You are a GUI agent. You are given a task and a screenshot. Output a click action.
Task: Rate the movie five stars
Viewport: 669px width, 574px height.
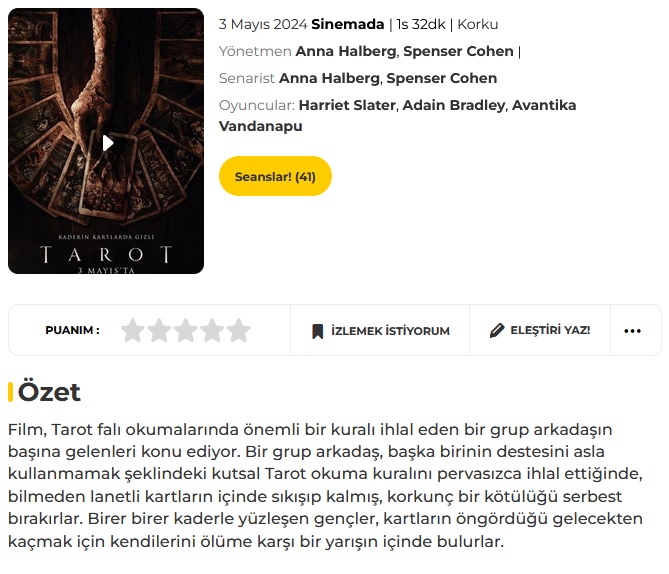(x=239, y=330)
